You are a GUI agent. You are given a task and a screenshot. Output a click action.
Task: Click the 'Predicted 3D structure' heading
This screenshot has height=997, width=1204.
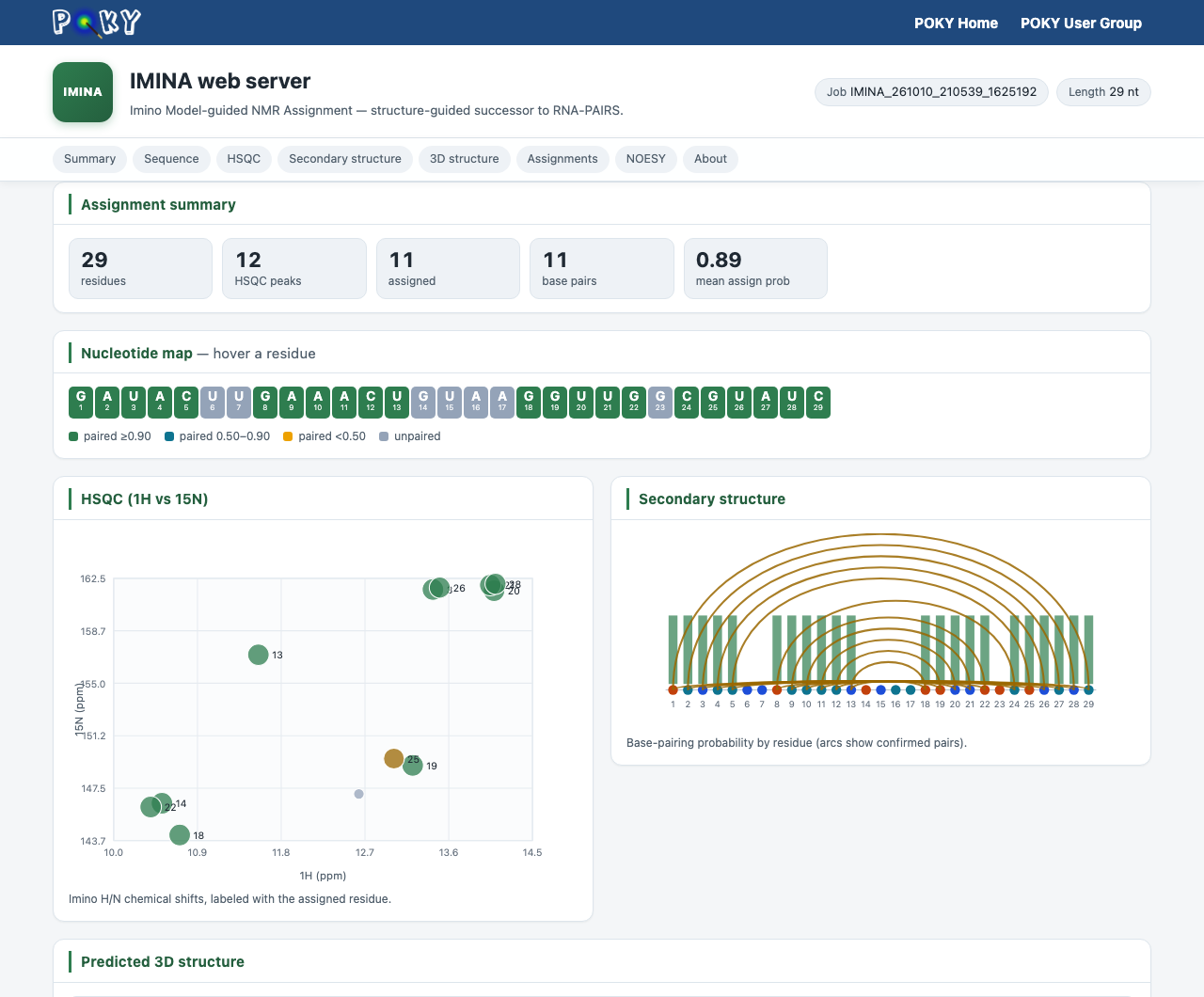[x=163, y=961]
